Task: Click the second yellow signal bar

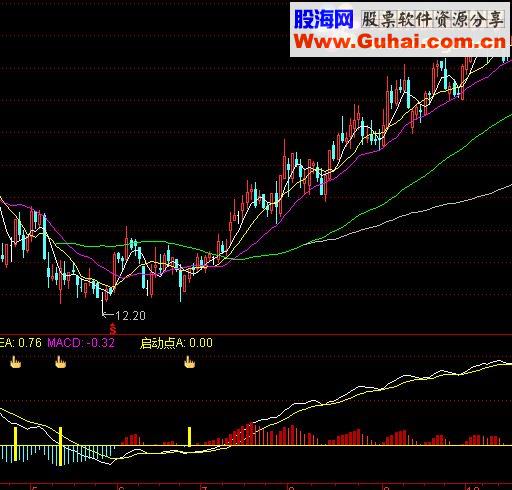Action: 60,446
